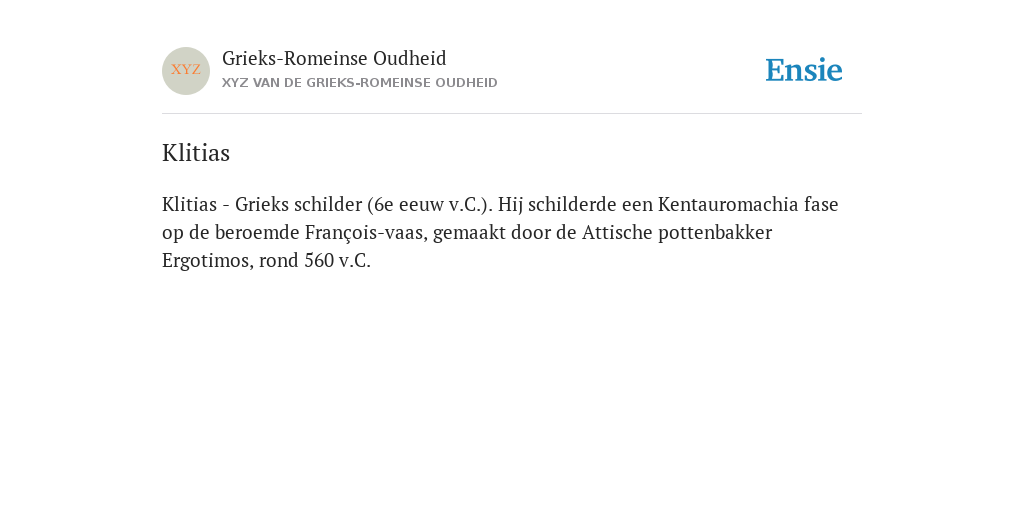Click the word pottenbakker in the description
The width and height of the screenshot is (1024, 512).
(x=715, y=233)
